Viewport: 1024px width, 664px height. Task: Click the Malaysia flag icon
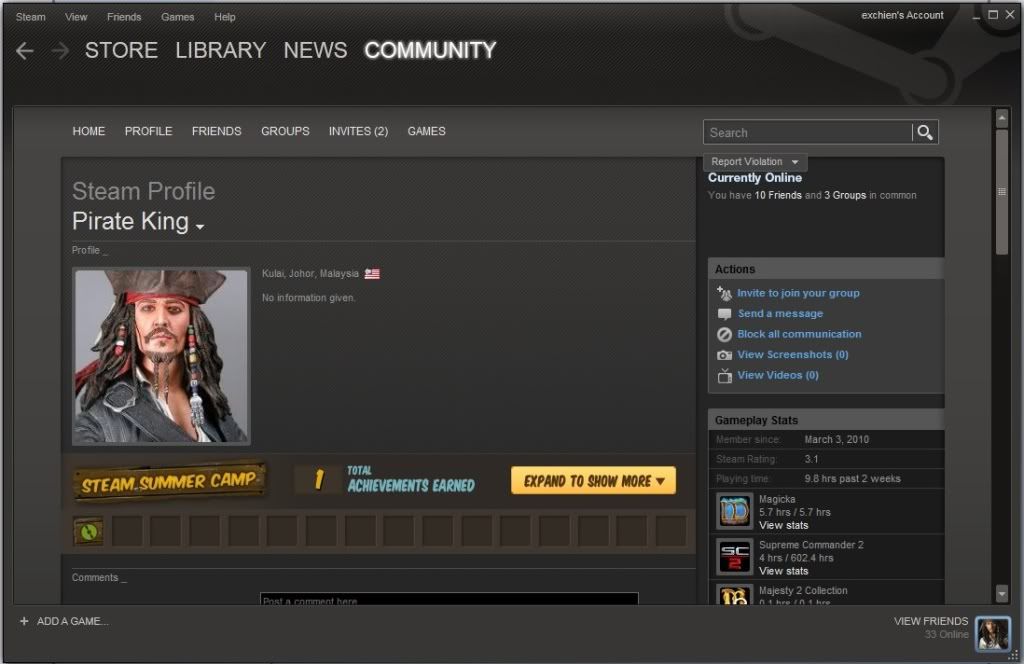pyautogui.click(x=372, y=273)
